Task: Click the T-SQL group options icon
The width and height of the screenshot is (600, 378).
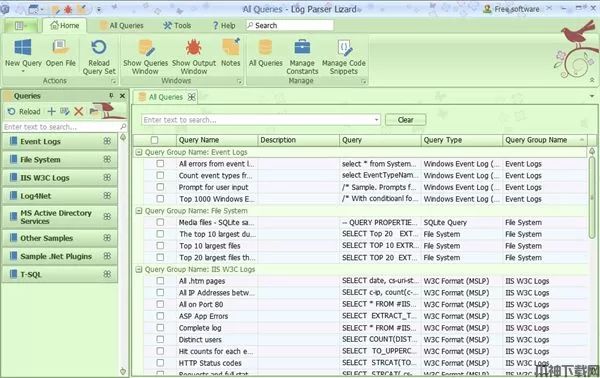Action: pos(107,274)
